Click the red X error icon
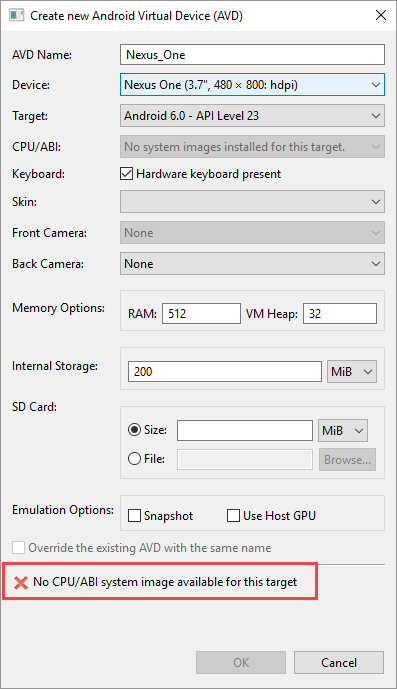Viewport: 397px width, 689px height. (x=21, y=583)
